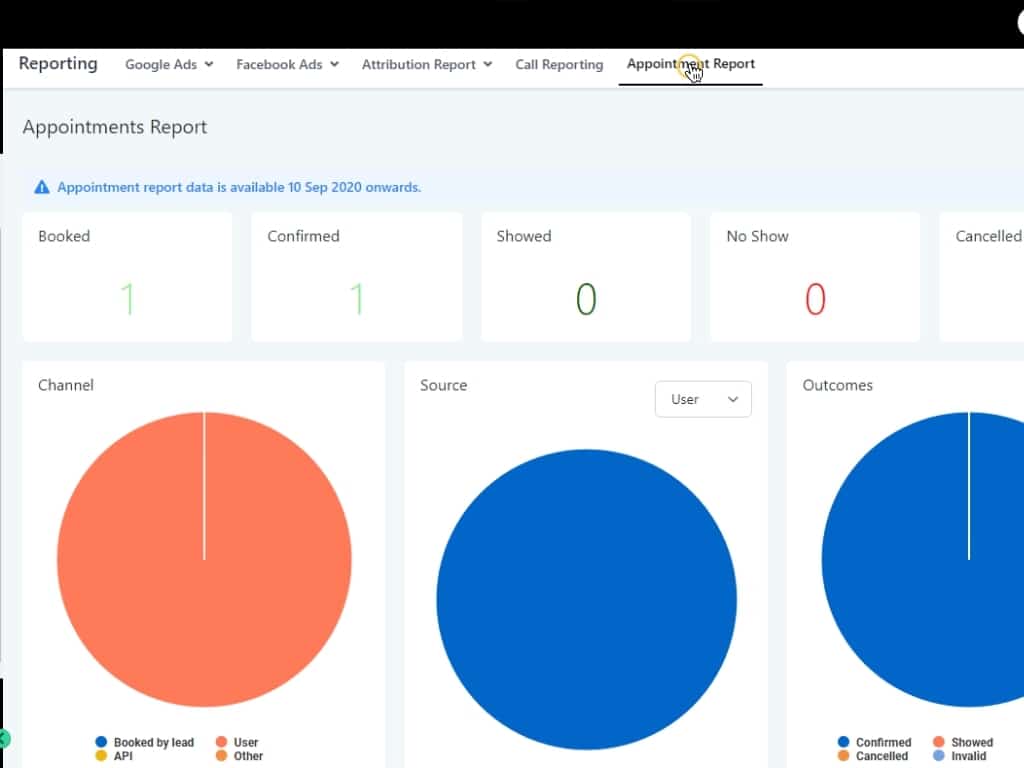This screenshot has height=768, width=1024.
Task: Click the Google Ads chevron arrow
Action: click(209, 64)
